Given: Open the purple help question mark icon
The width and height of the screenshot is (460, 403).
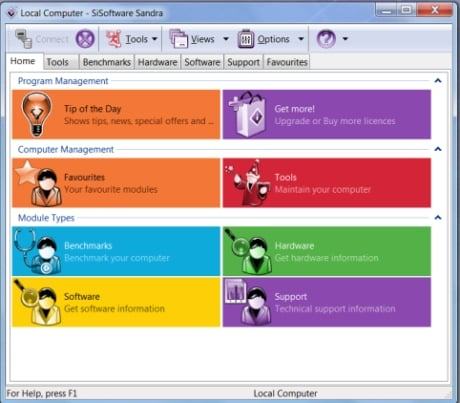Looking at the screenshot, I should pos(326,39).
